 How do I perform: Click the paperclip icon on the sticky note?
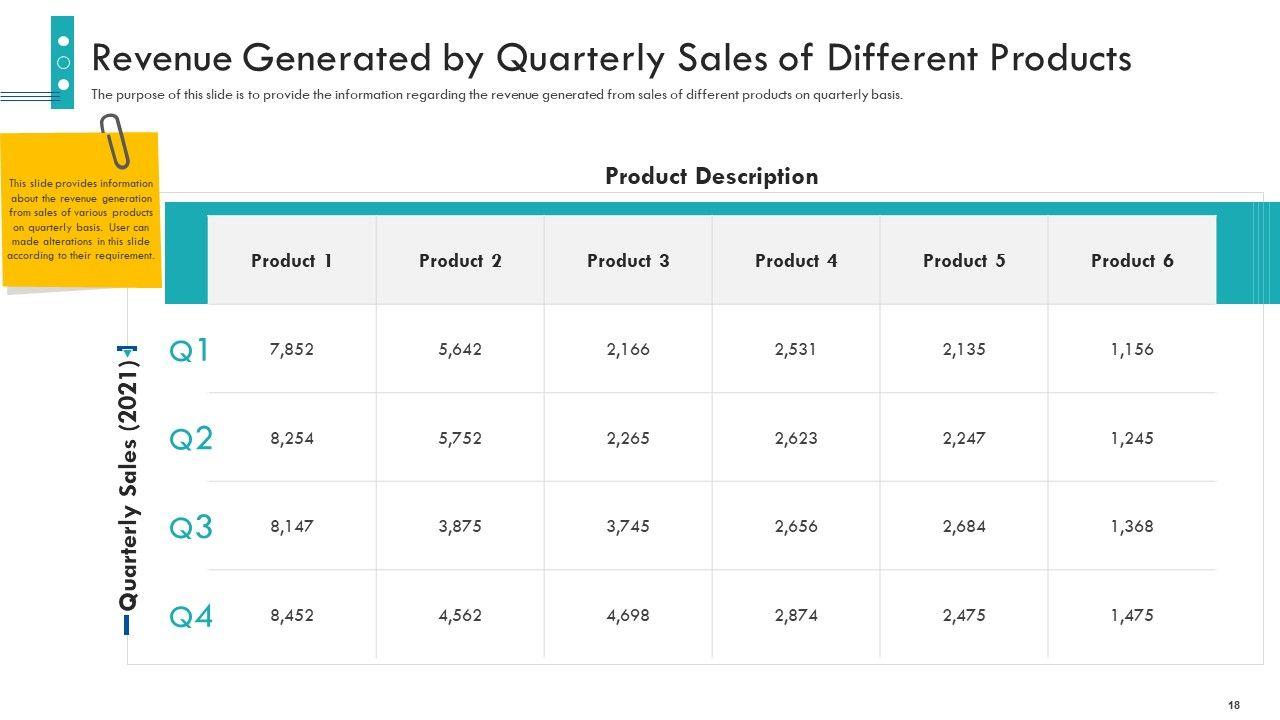point(117,140)
